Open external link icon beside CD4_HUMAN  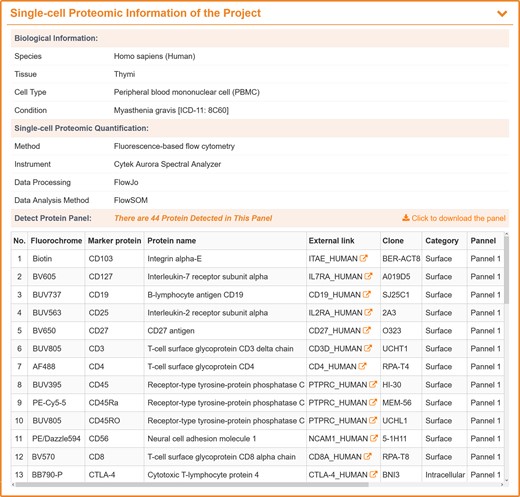[x=362, y=366]
